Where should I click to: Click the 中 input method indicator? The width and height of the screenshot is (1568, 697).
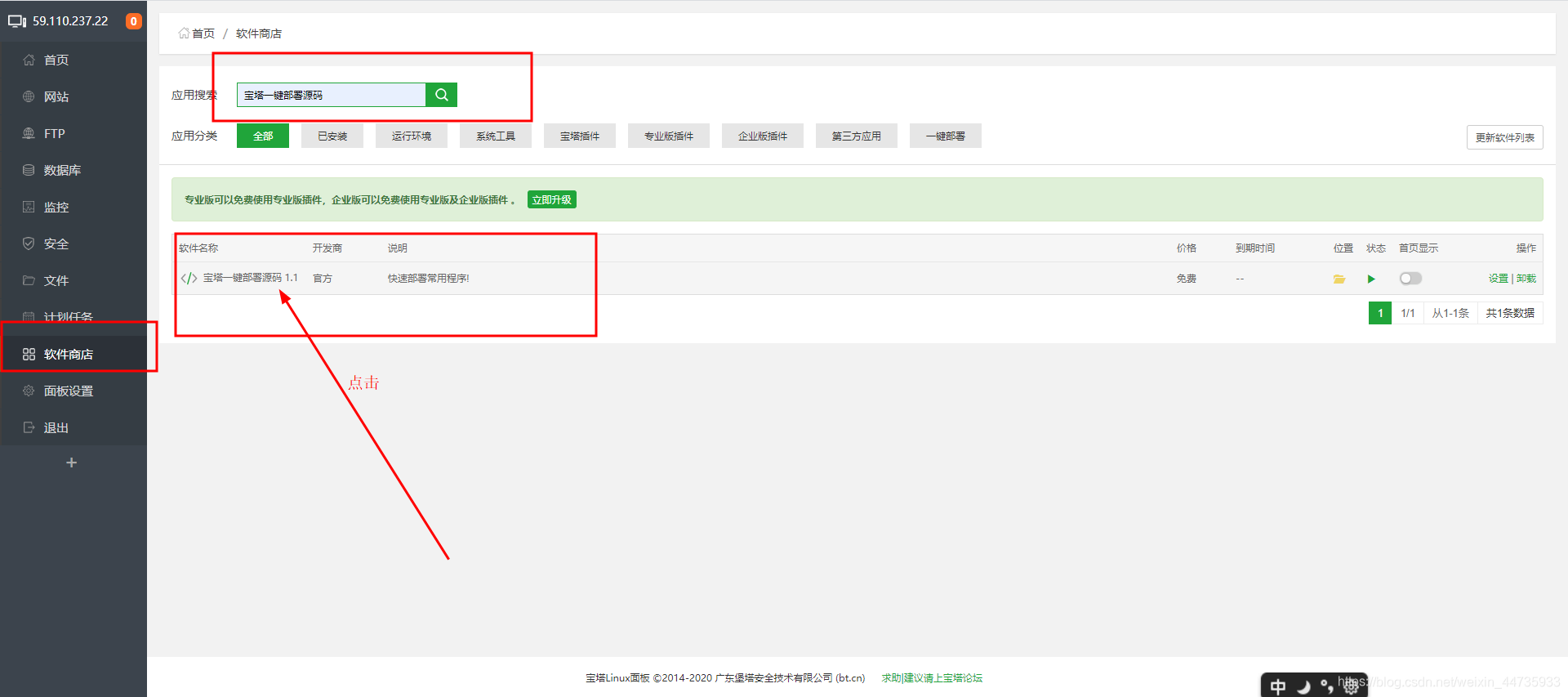pyautogui.click(x=1278, y=686)
